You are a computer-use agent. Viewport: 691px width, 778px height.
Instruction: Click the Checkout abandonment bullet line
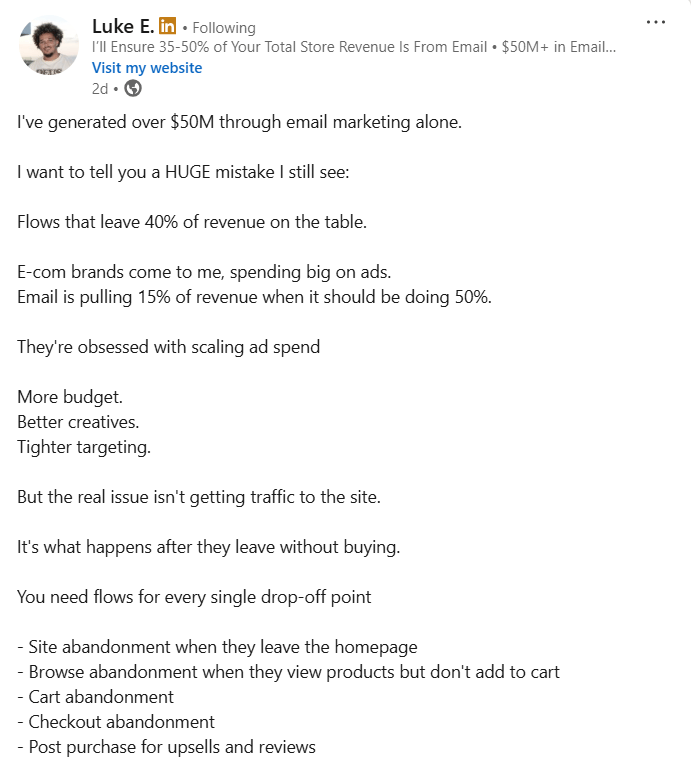[116, 722]
